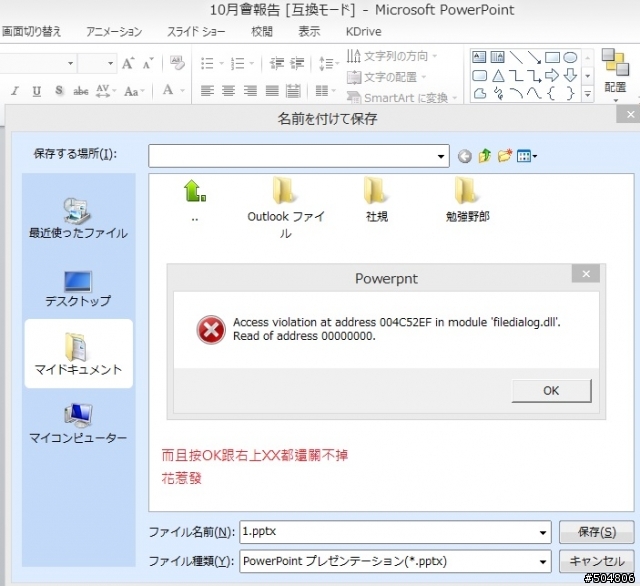Open the ファイル名前 dropdown arrow

point(542,532)
